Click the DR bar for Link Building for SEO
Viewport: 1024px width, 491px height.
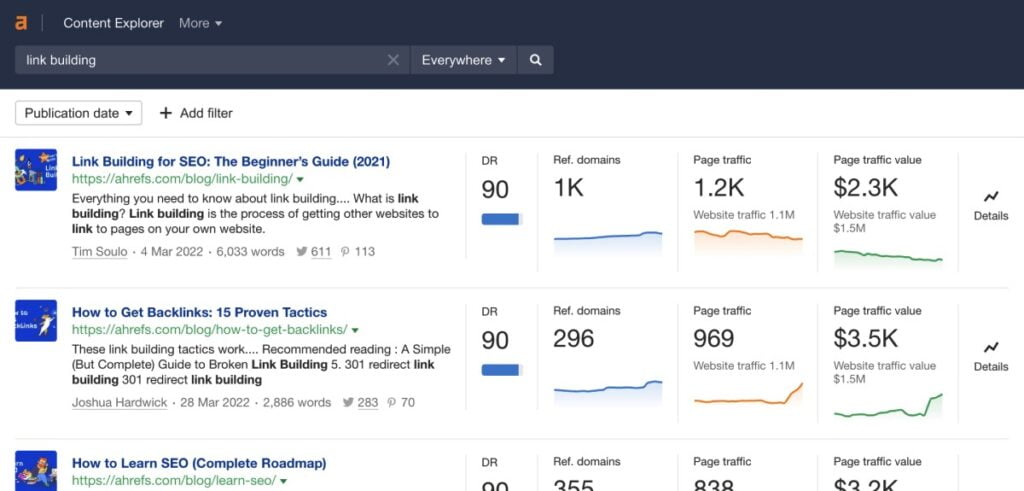pos(502,219)
